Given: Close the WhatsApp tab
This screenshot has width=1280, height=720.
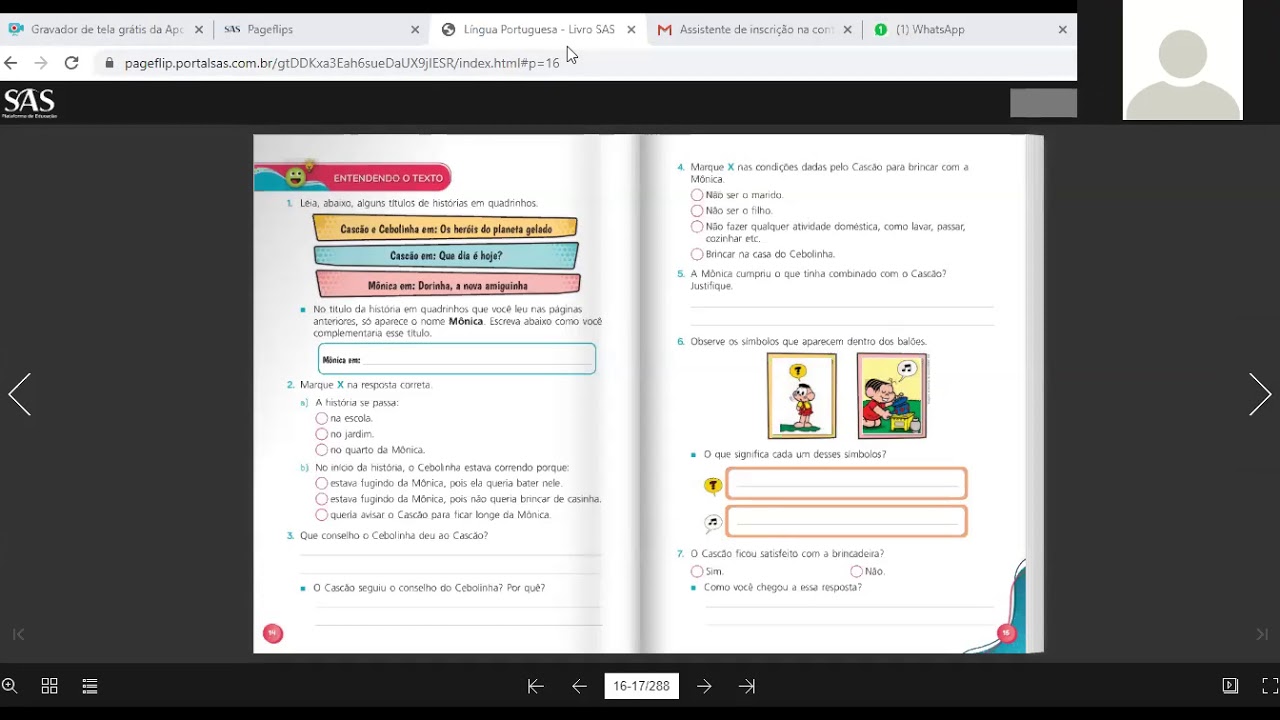Looking at the screenshot, I should click(1062, 30).
